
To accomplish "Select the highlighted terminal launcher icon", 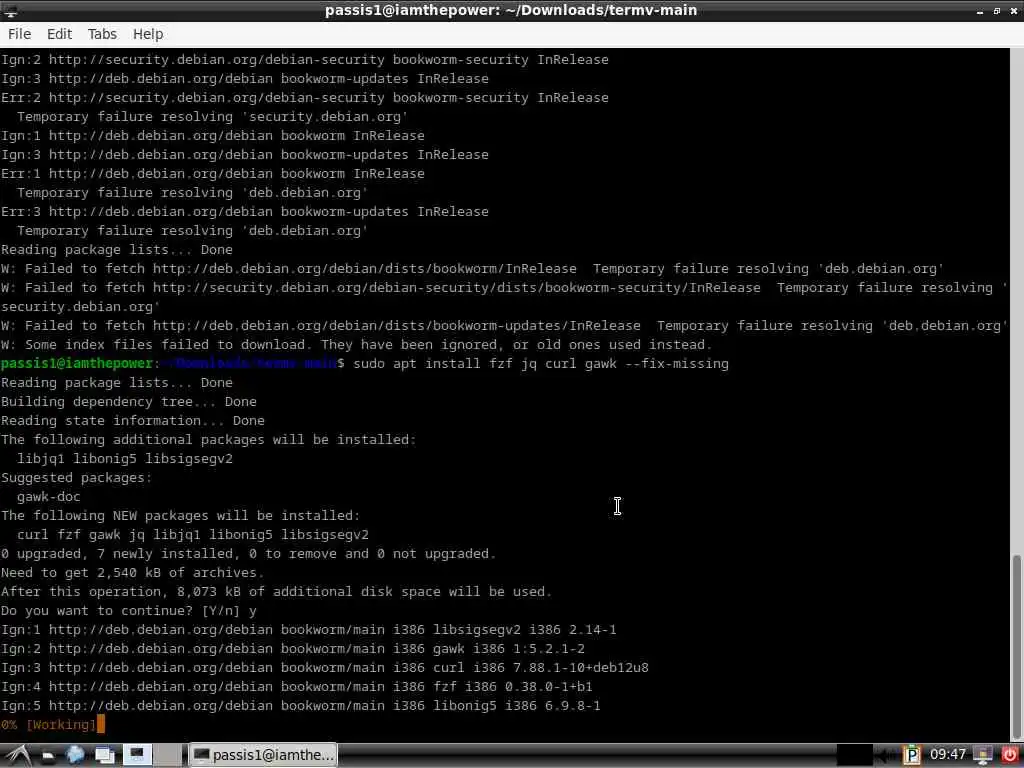I will coord(137,756).
